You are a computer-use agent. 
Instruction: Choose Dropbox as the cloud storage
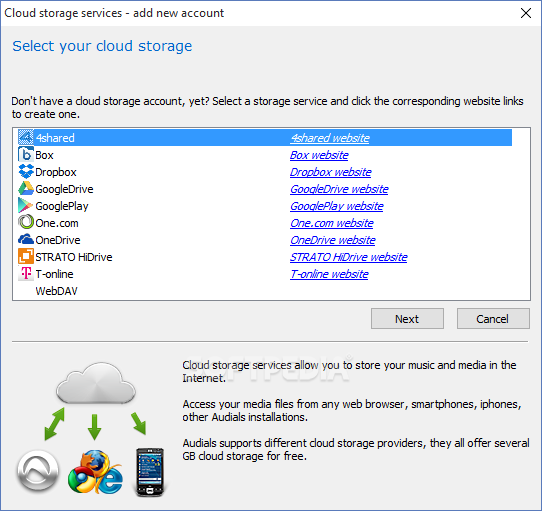(265, 171)
